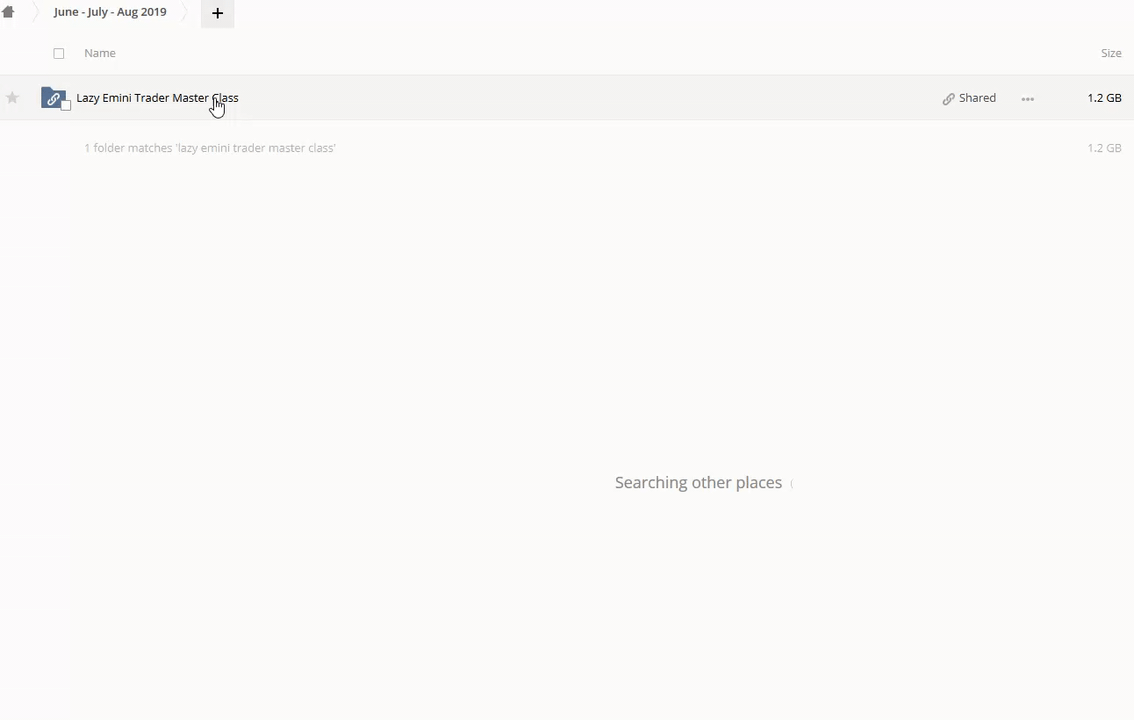Screen dimensions: 1134x720
Task: Click the chain link icon beside Shared
Action: 948,99
